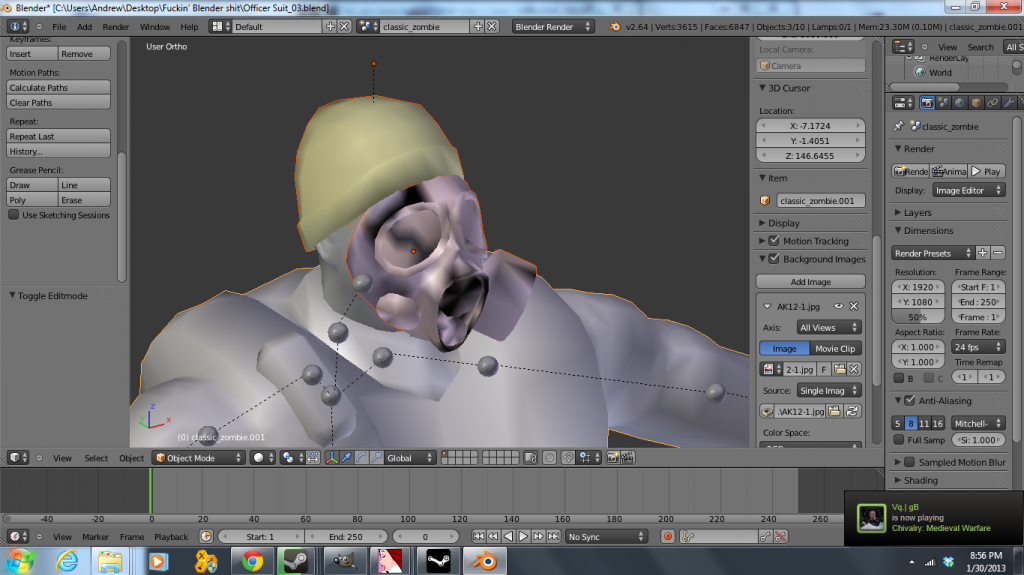This screenshot has width=1024, height=575.
Task: Open Steam from the taskbar
Action: pyautogui.click(x=296, y=561)
